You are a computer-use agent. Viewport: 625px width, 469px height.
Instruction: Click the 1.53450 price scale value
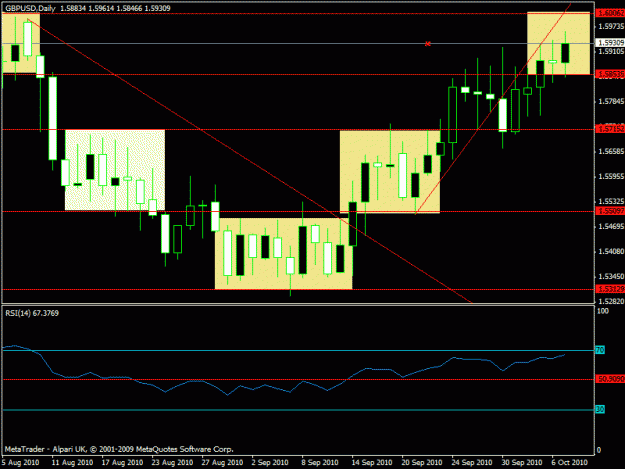tap(611, 276)
